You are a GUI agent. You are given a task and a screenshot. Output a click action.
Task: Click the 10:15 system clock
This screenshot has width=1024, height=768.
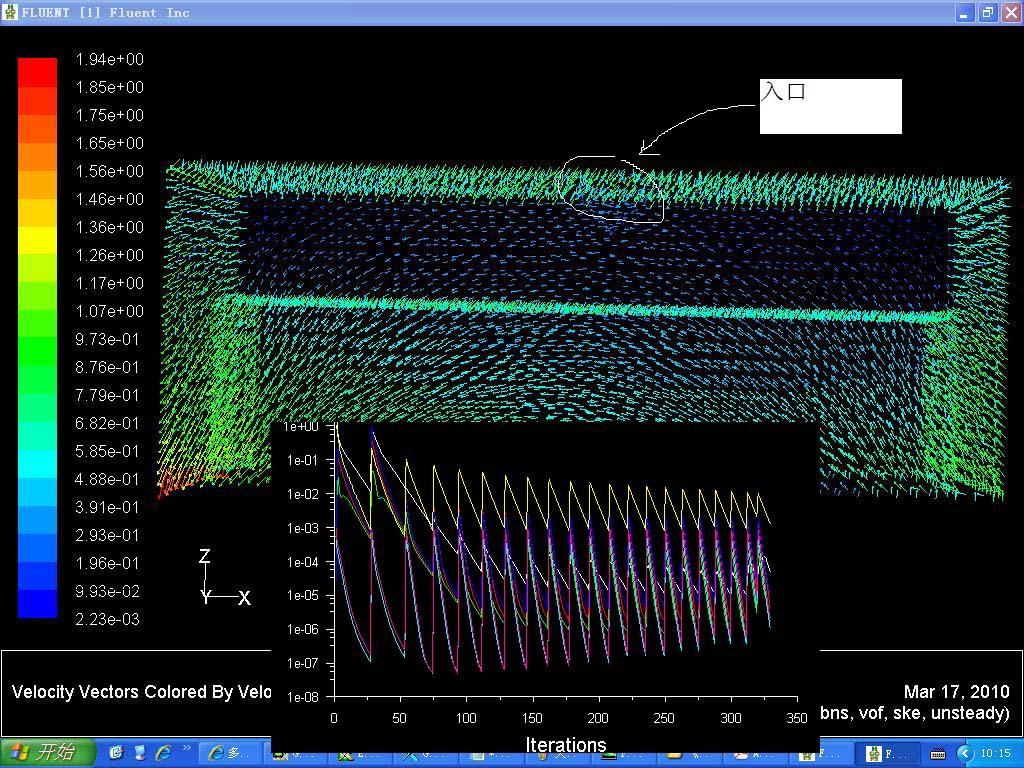(995, 753)
